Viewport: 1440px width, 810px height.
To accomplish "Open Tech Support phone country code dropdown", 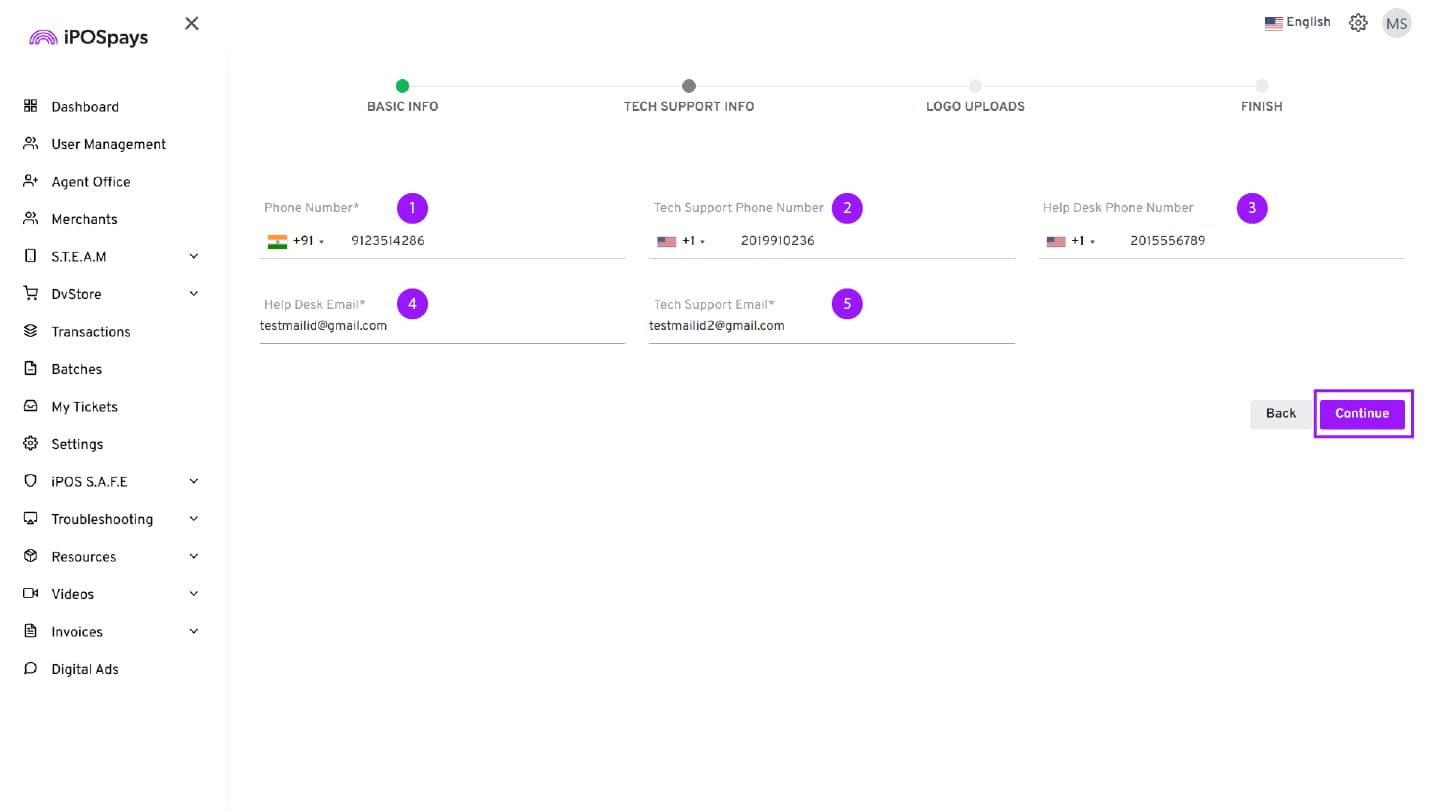I will click(682, 241).
